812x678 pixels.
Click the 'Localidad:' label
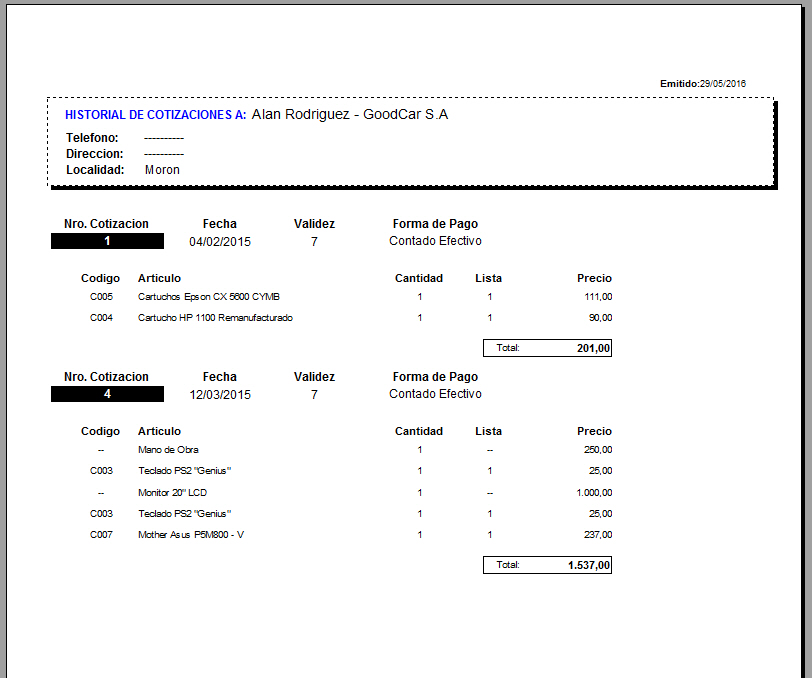tap(95, 170)
